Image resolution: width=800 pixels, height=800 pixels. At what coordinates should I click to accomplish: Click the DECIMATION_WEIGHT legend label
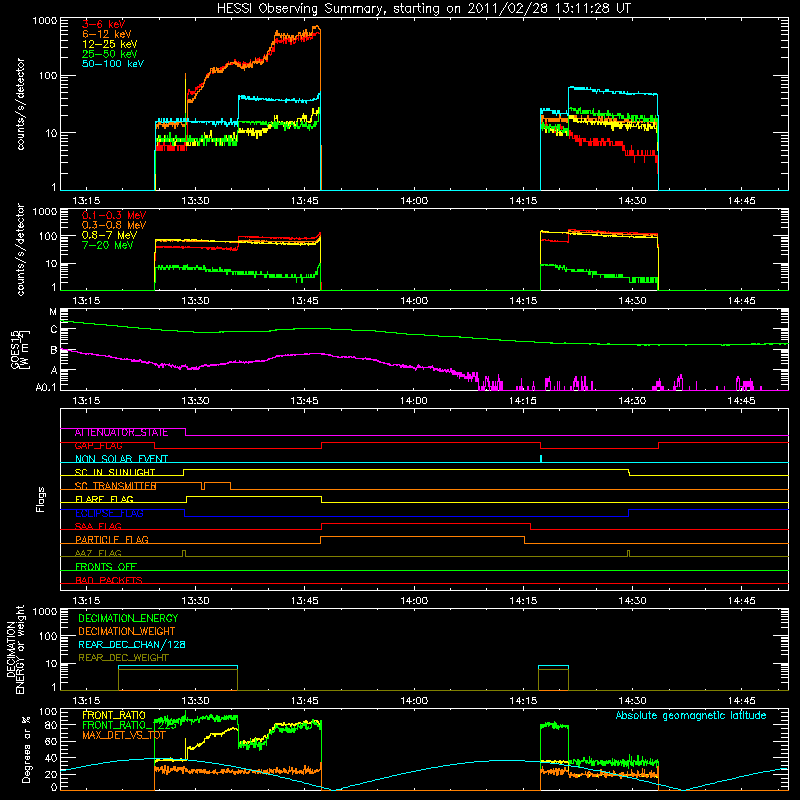[x=127, y=632]
